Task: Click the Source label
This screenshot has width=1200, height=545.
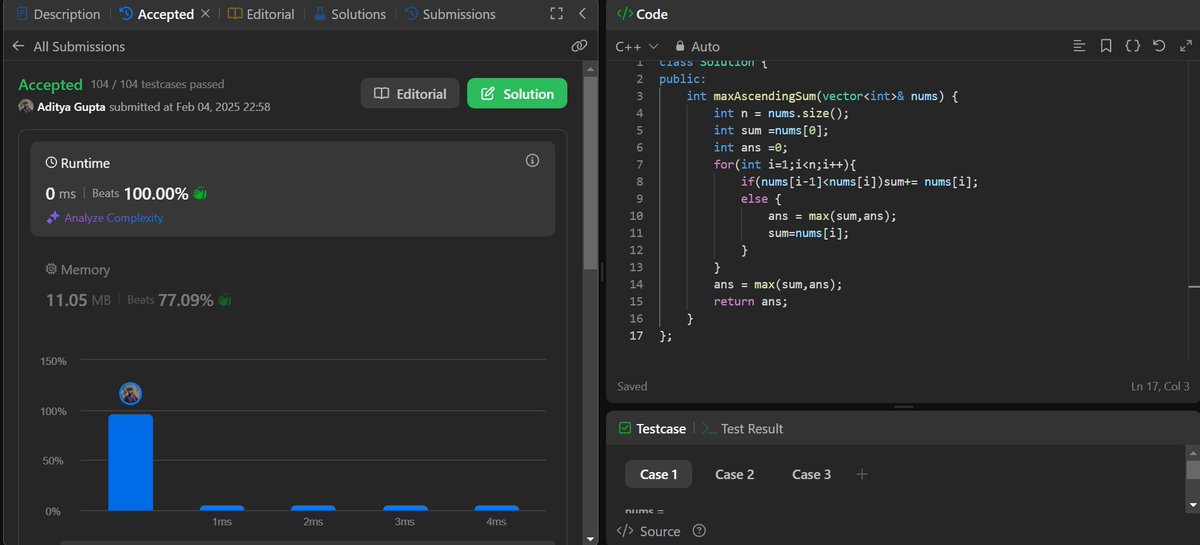Action: tap(659, 531)
